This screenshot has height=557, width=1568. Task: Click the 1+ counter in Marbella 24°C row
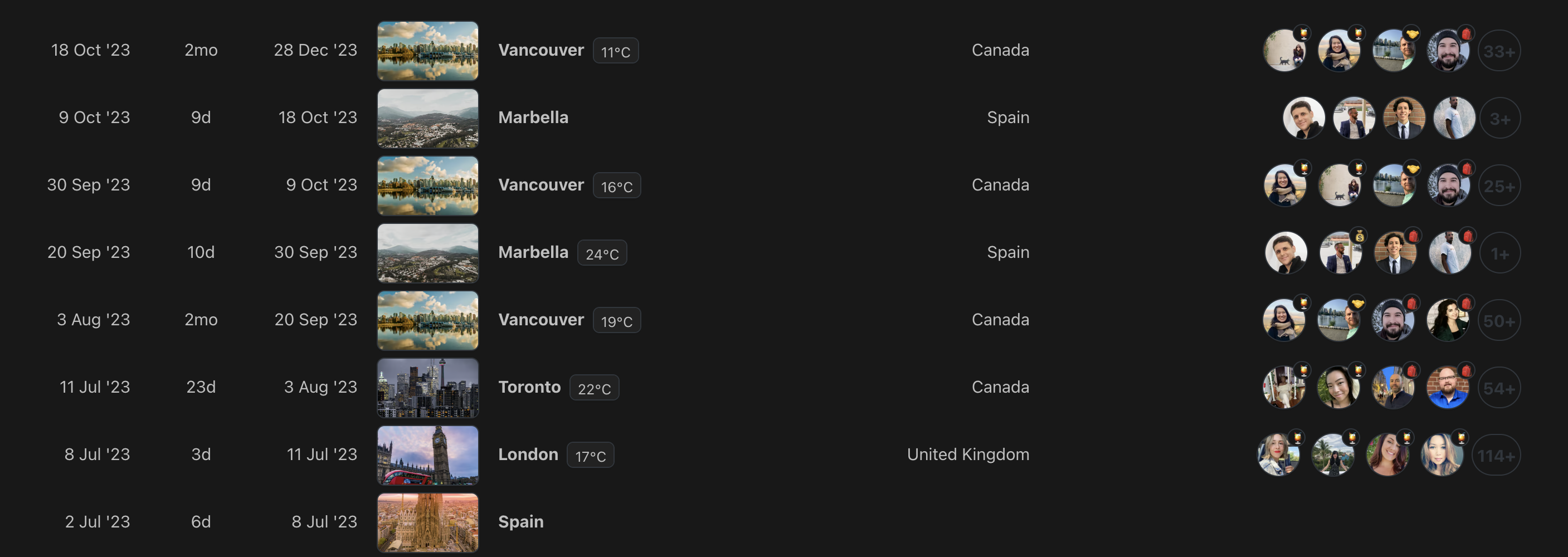[1500, 253]
